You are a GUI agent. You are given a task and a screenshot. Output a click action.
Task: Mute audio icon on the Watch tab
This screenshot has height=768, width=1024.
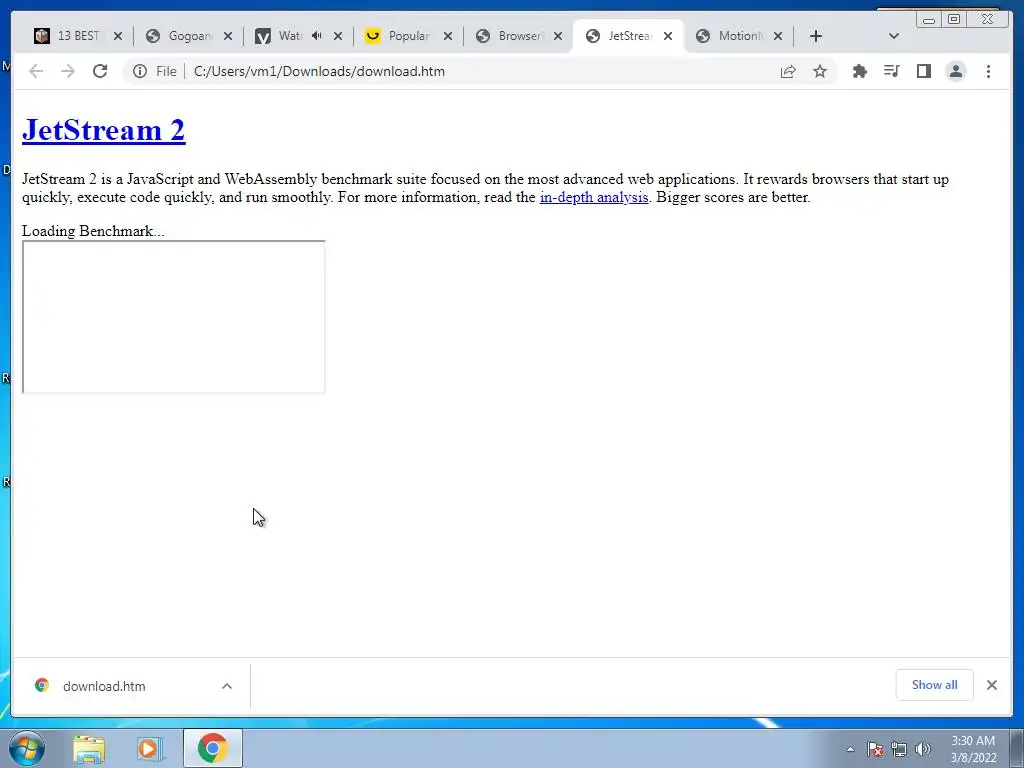317,36
